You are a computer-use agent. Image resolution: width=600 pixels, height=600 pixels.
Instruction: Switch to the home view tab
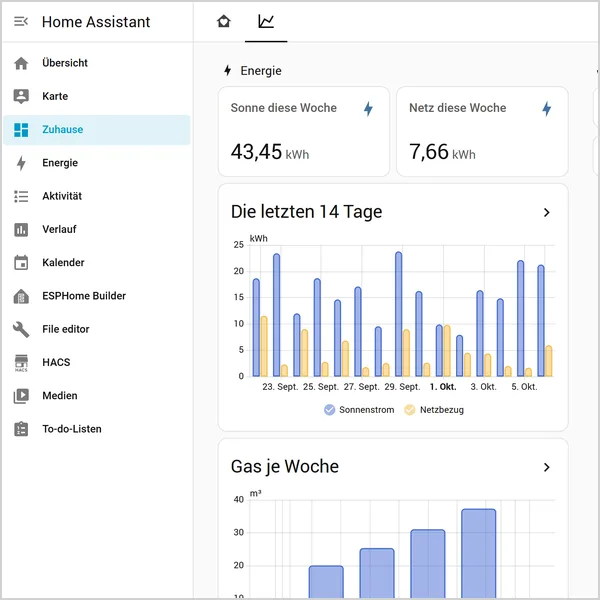[x=224, y=21]
